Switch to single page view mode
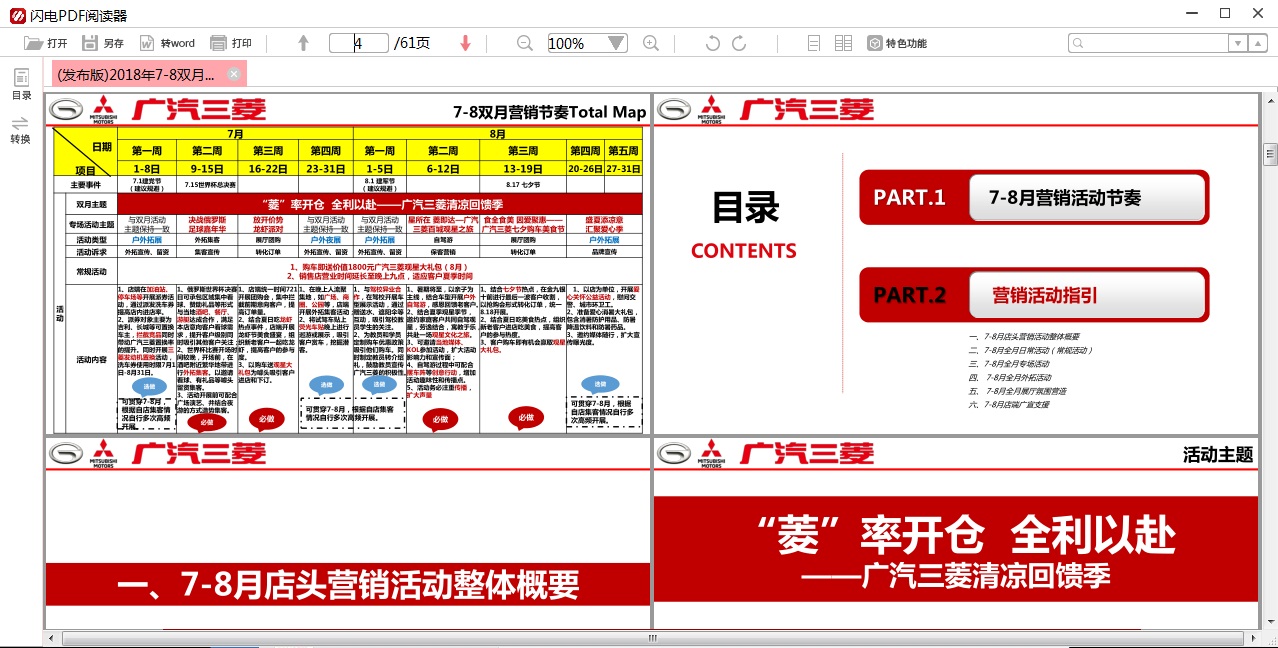This screenshot has width=1278, height=648. click(x=813, y=43)
